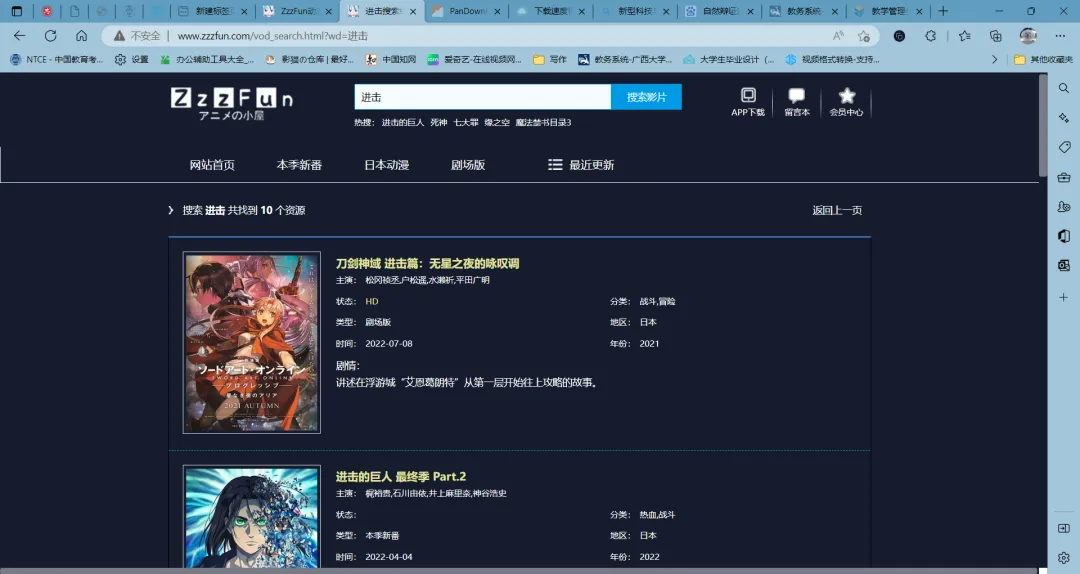This screenshot has width=1080, height=574.
Task: Open the 写作 bookmarks folder
Action: 550,59
